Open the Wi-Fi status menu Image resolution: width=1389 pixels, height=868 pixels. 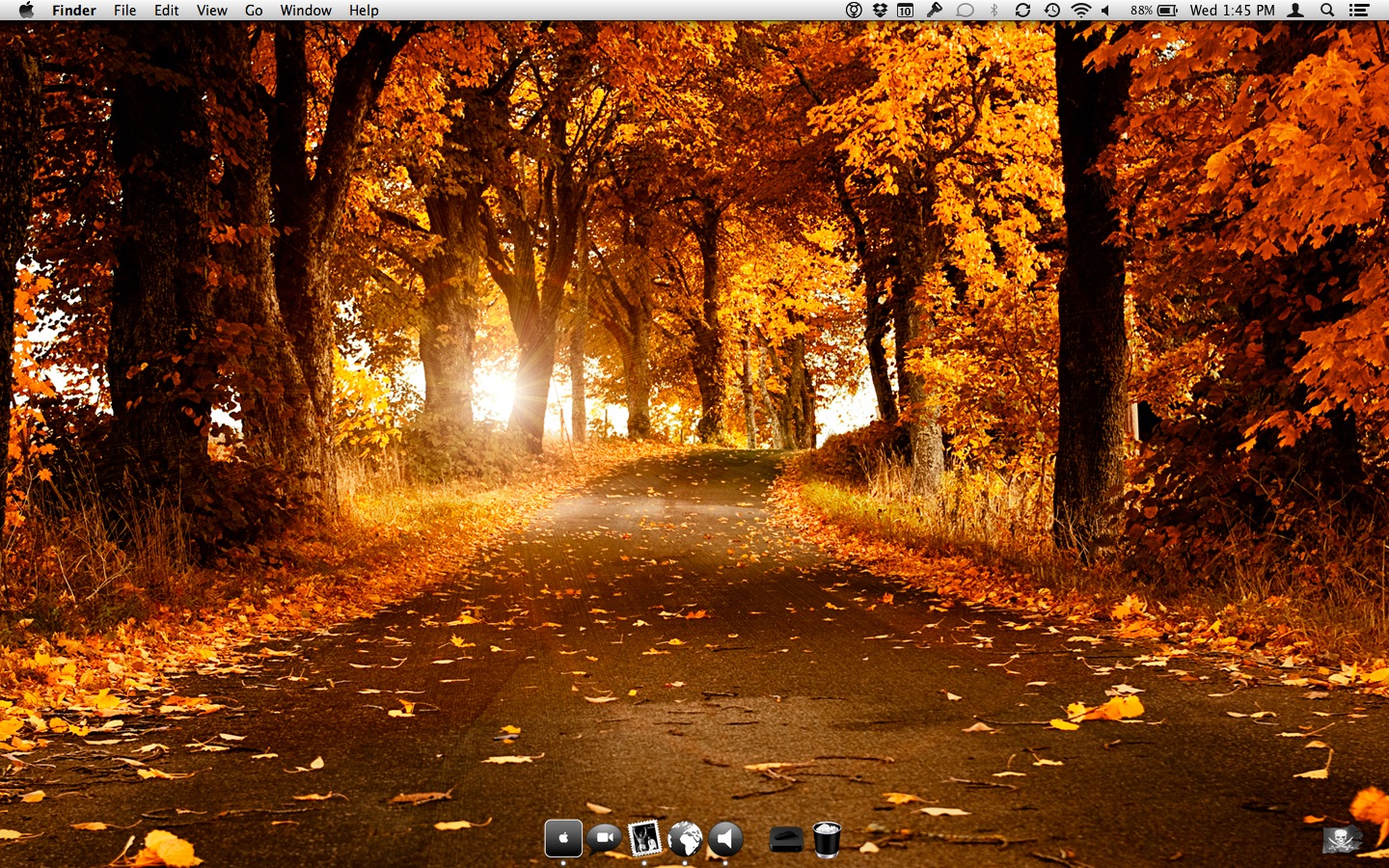click(1081, 11)
